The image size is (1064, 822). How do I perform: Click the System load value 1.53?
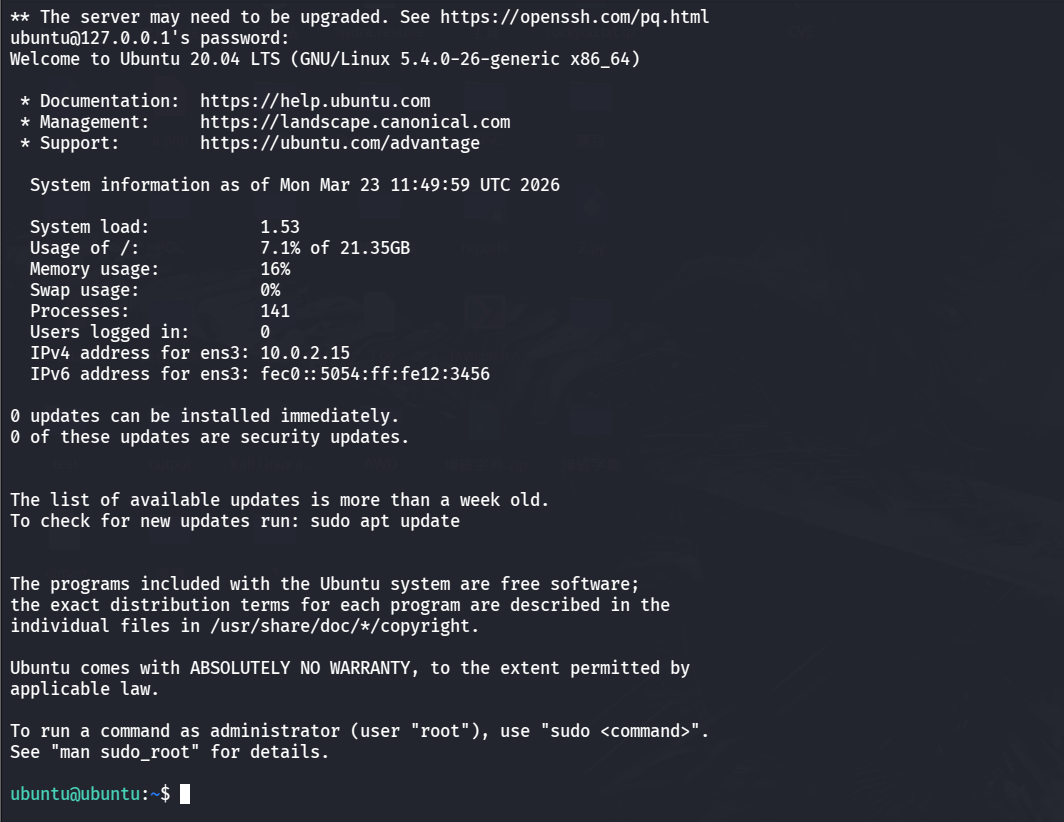click(280, 227)
